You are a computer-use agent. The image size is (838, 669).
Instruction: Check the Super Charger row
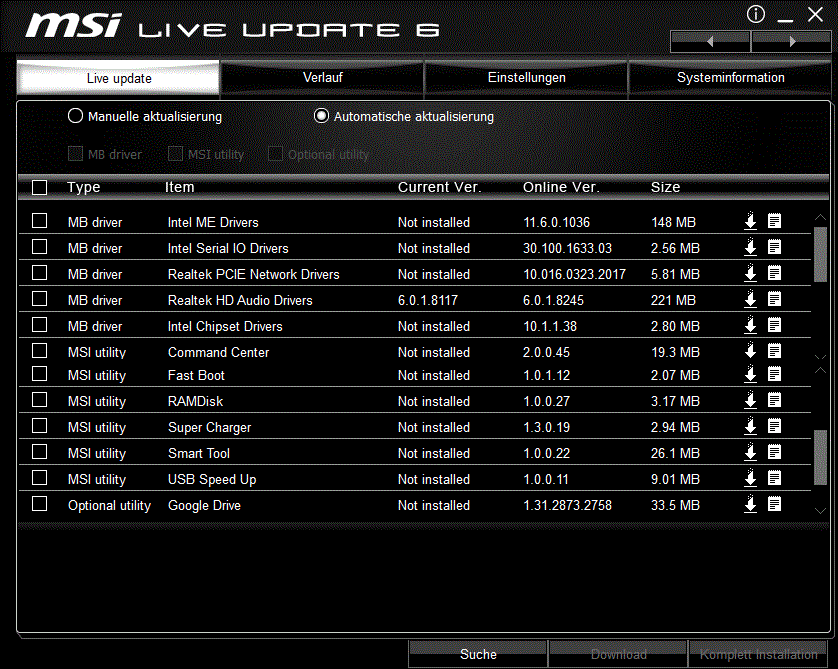pyautogui.click(x=40, y=426)
